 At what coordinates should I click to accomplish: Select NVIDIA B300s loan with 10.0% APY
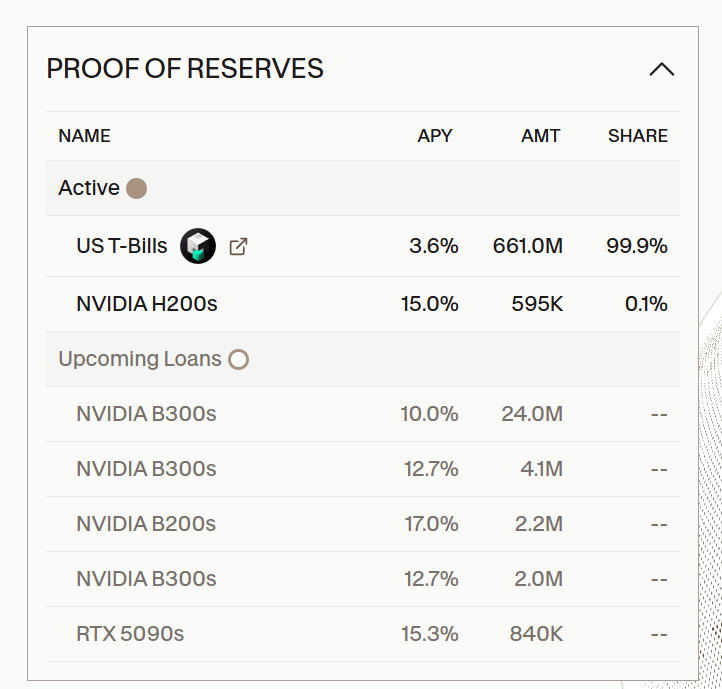coord(146,414)
